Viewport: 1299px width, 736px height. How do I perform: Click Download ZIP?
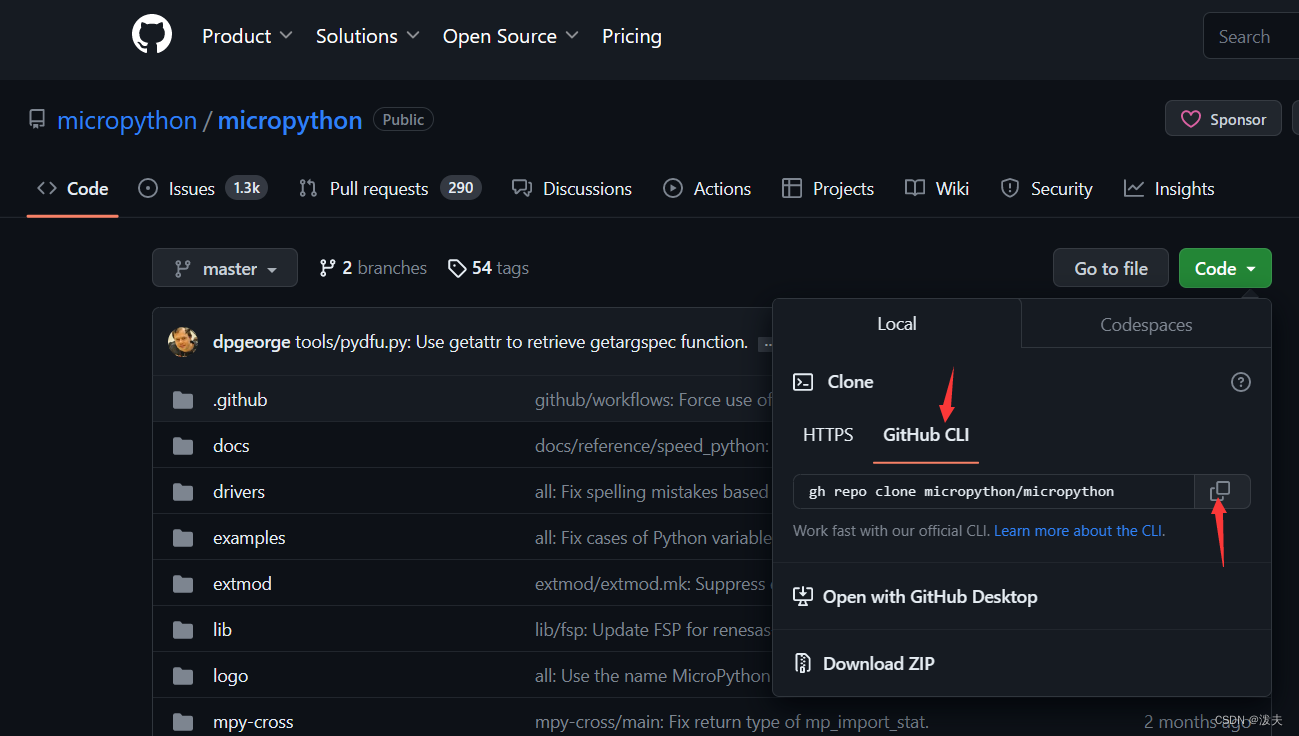864,663
